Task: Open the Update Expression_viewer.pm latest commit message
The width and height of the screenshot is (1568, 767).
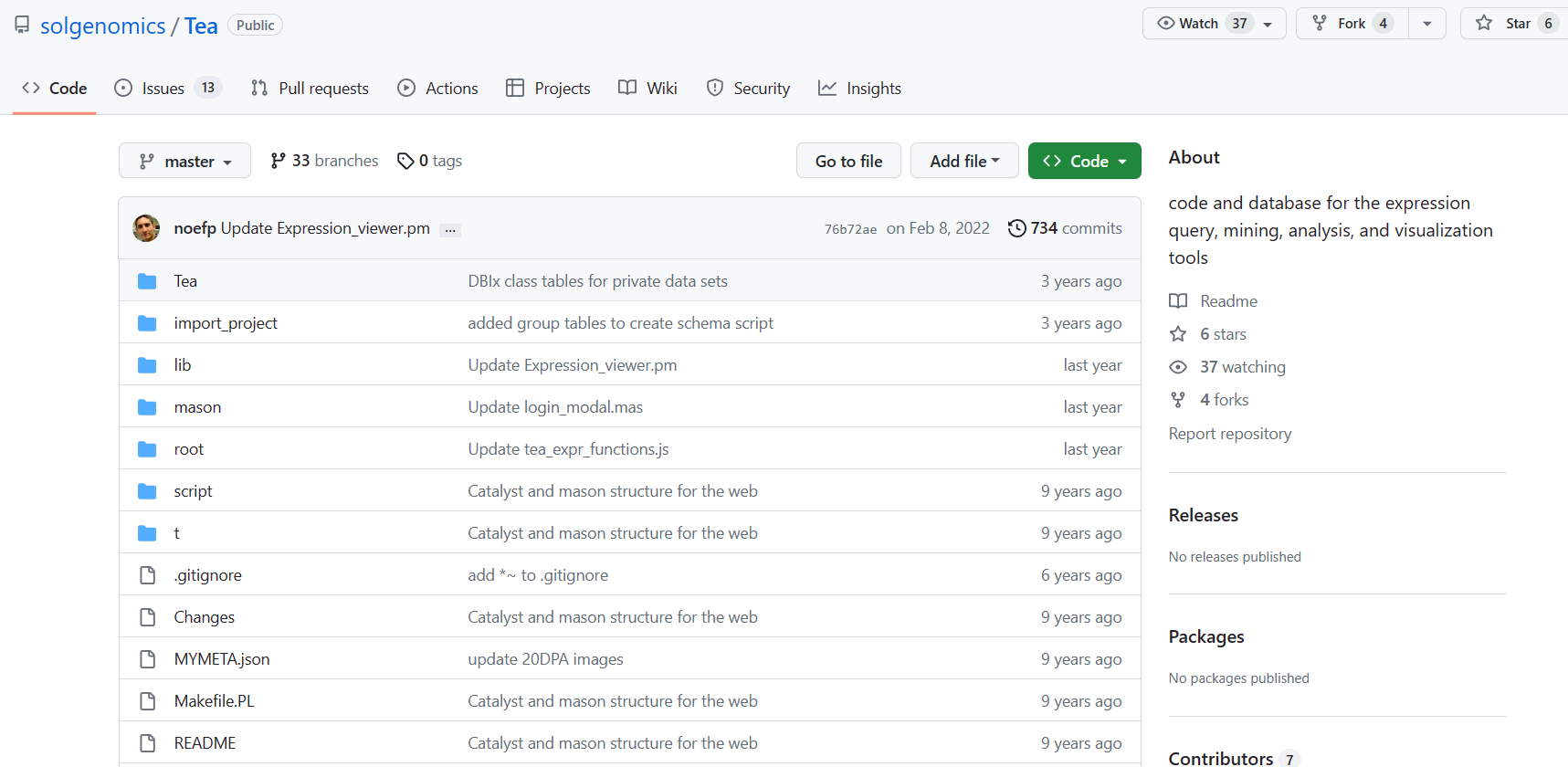Action: point(325,228)
